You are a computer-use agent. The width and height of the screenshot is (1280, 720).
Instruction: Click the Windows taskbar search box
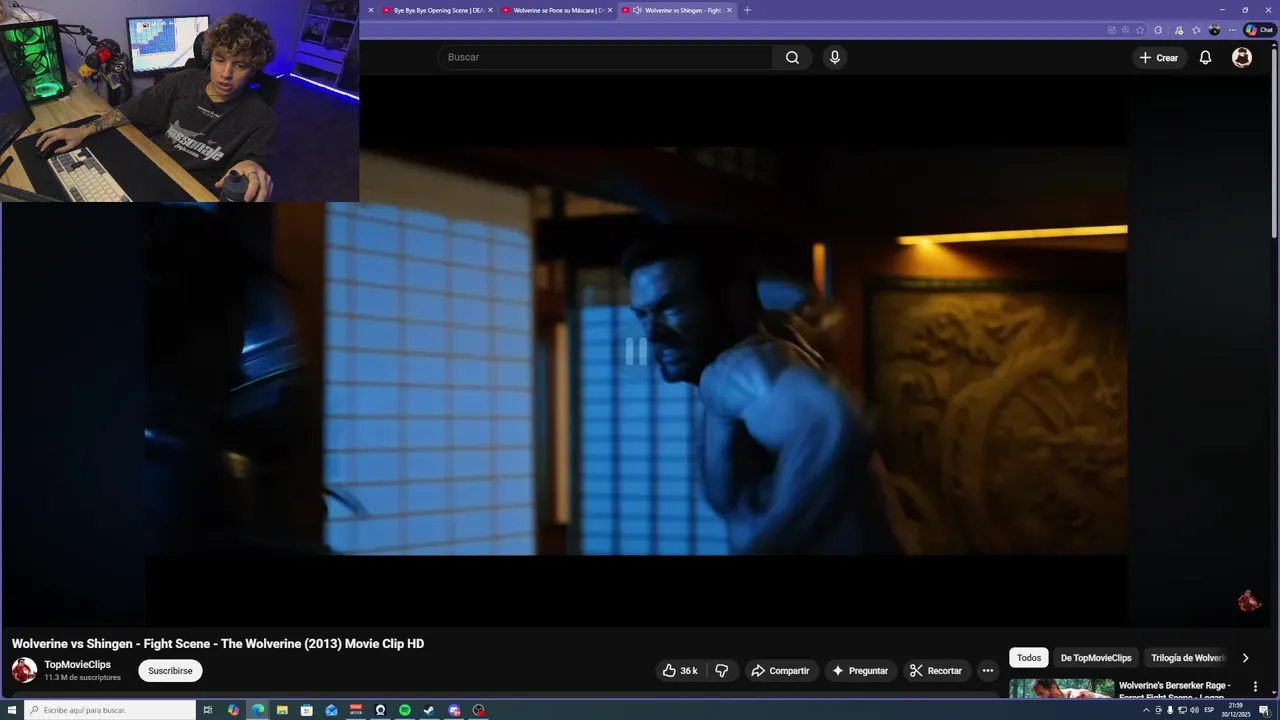point(109,710)
